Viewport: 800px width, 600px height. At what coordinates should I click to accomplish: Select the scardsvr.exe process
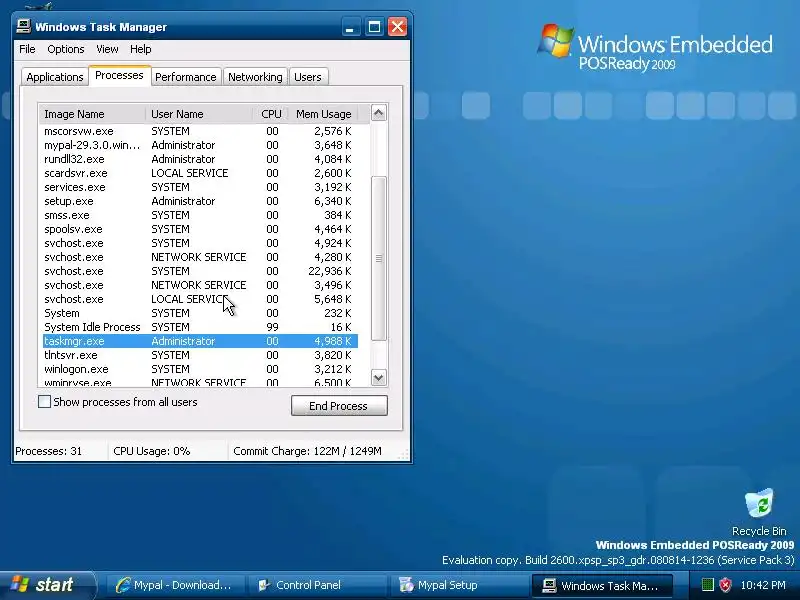pyautogui.click(x=200, y=173)
